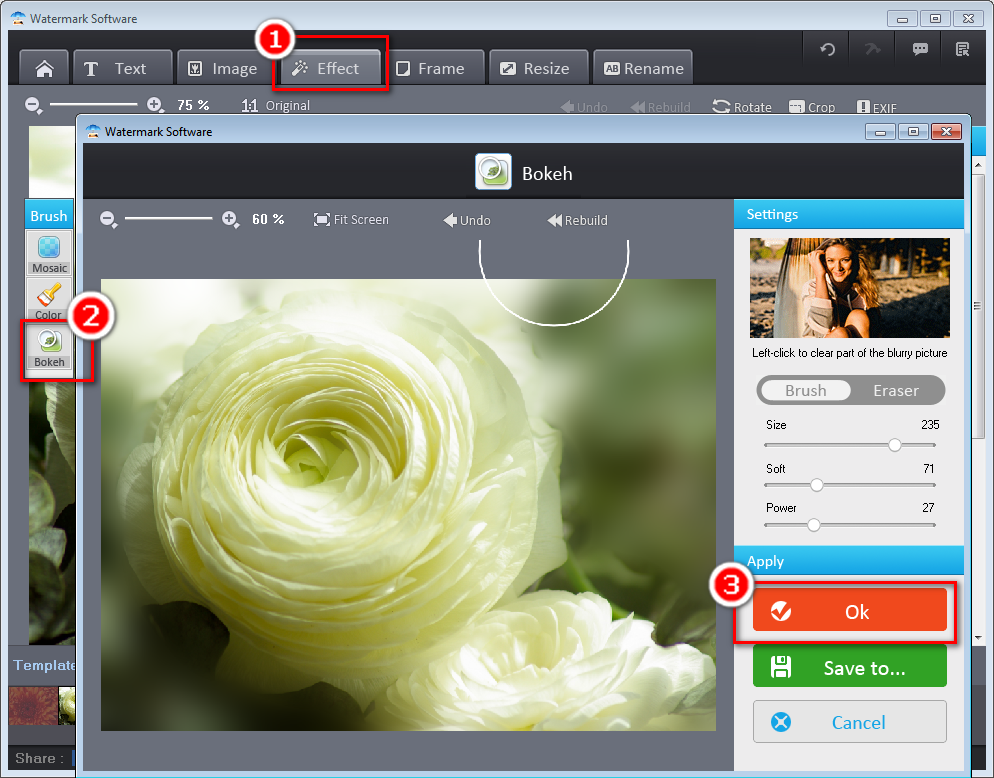Click the scrollbar down arrow at right
This screenshot has height=778, width=994.
pos(978,637)
